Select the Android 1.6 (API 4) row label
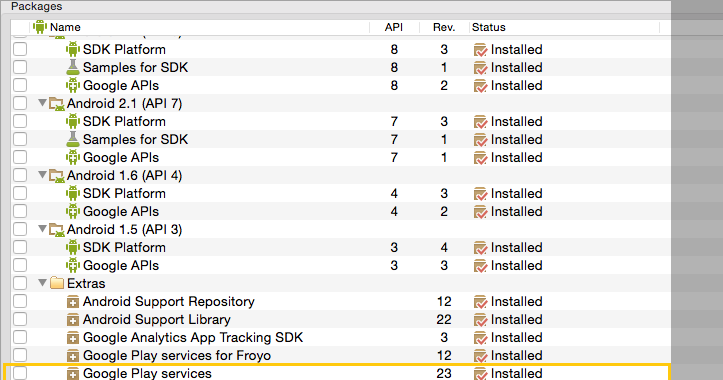 point(124,175)
